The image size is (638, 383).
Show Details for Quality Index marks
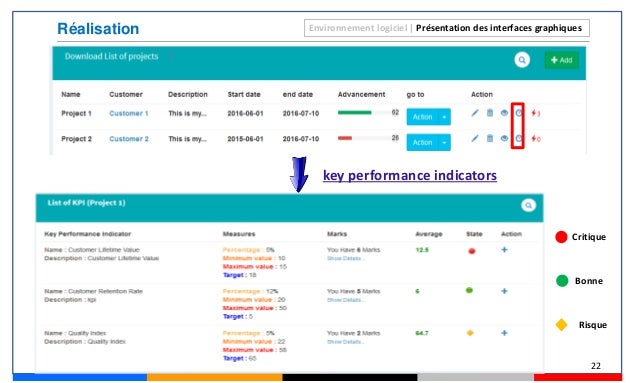click(x=346, y=342)
